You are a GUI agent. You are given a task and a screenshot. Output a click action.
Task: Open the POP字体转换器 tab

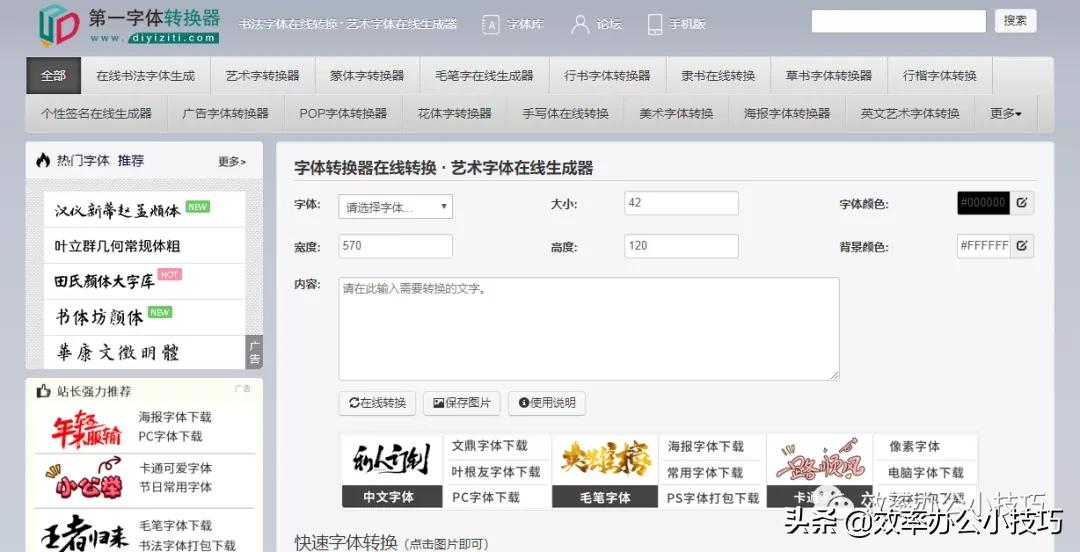(343, 114)
